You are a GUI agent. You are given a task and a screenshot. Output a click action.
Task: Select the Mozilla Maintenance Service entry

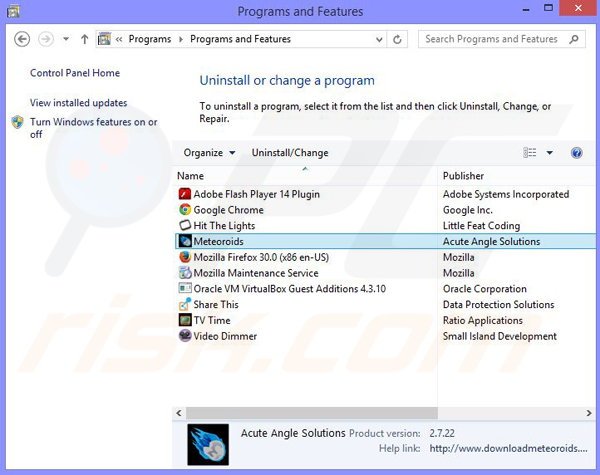tap(256, 273)
